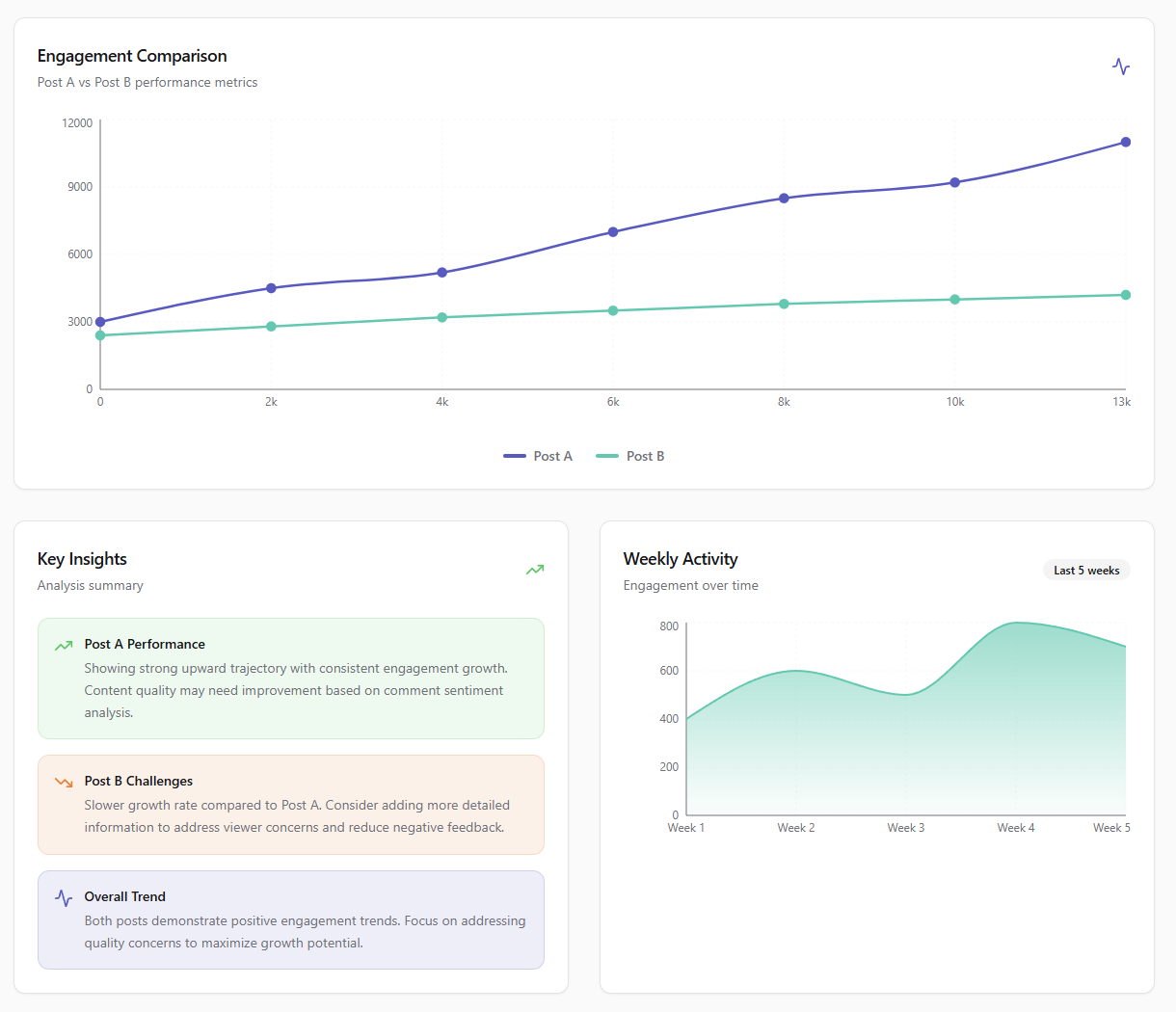Viewport: 1176px width, 1012px height.
Task: Click the teal Post B legend line swatch
Action: pos(607,456)
